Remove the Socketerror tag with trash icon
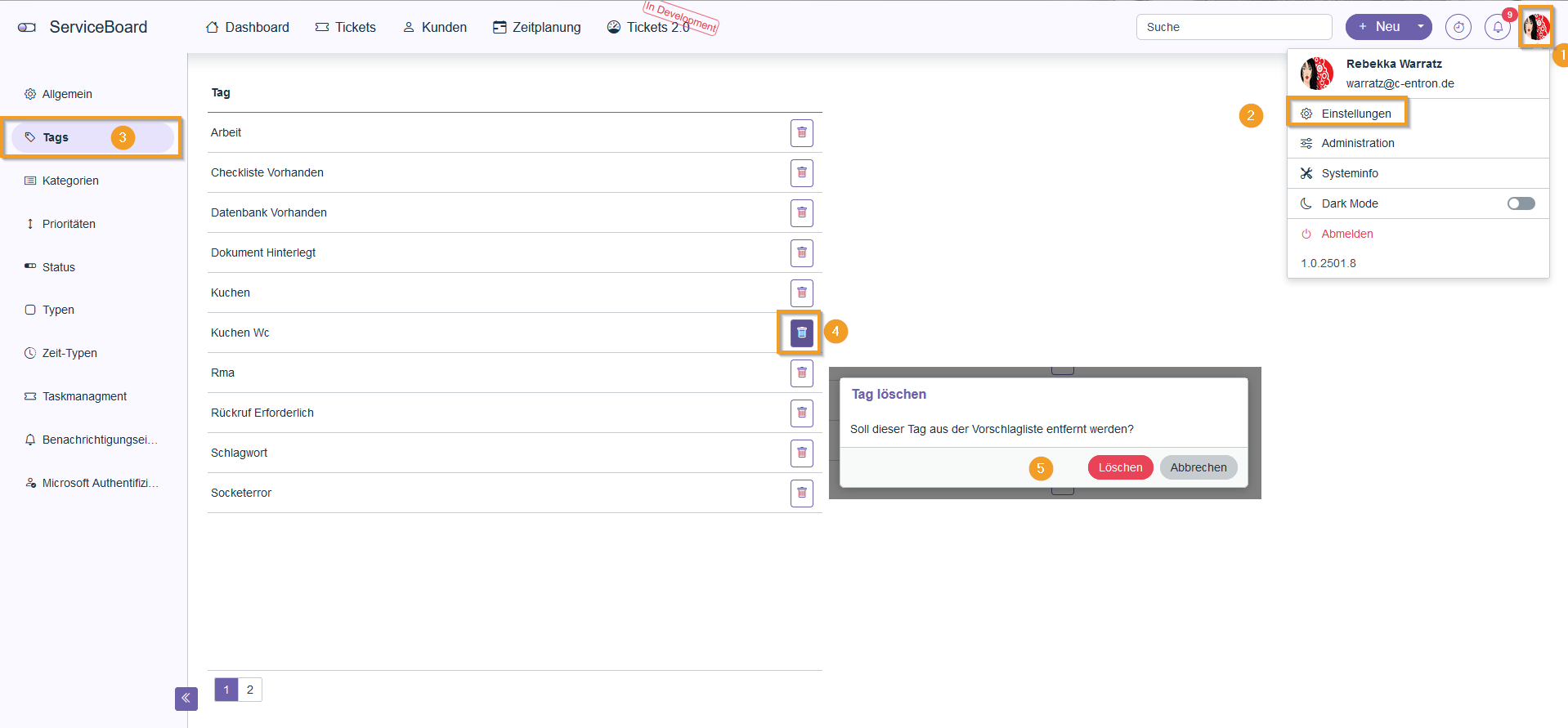 [x=801, y=493]
